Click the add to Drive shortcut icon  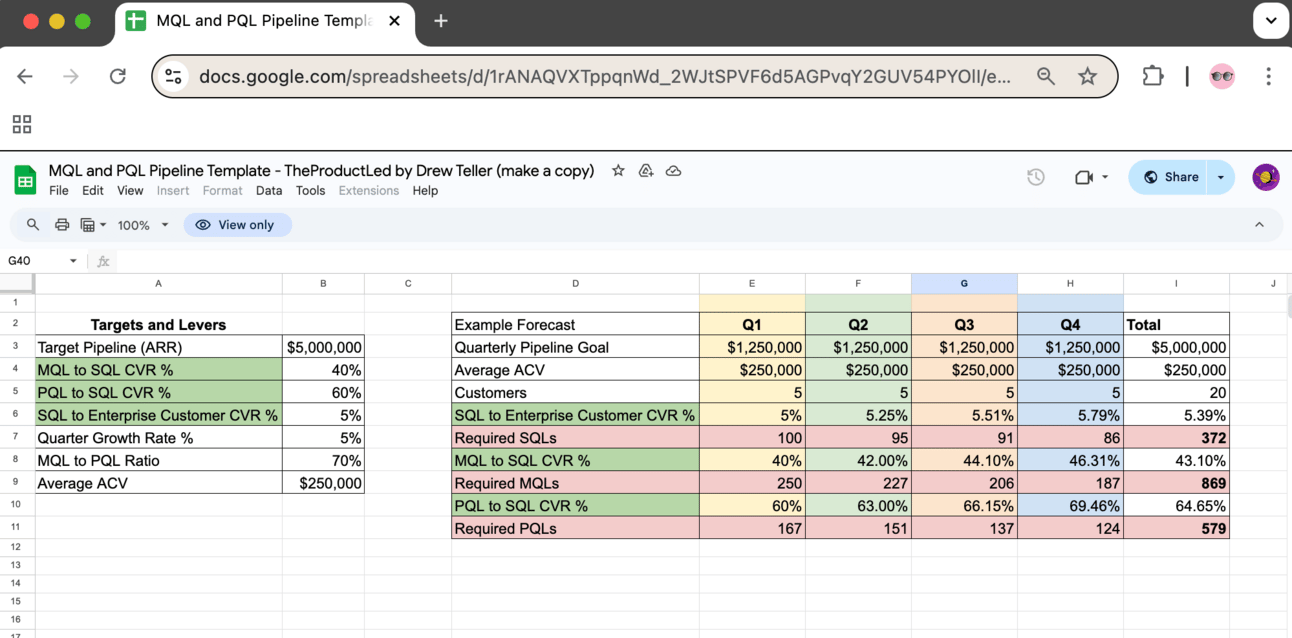pyautogui.click(x=646, y=171)
